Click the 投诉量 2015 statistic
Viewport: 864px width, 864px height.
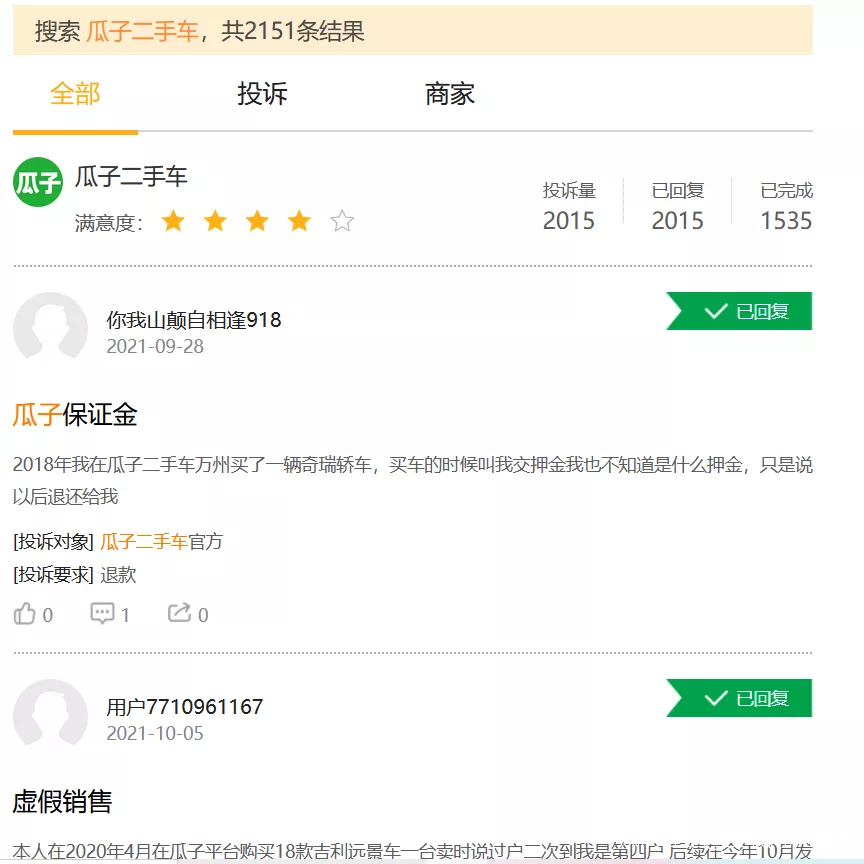pyautogui.click(x=569, y=207)
